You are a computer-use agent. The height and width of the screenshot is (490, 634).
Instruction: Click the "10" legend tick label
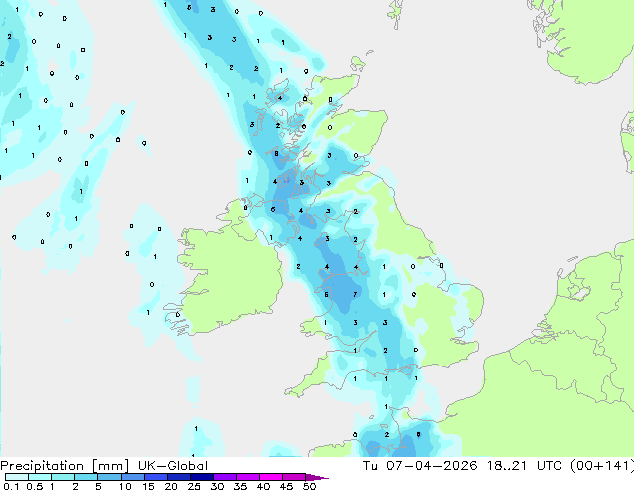click(125, 486)
